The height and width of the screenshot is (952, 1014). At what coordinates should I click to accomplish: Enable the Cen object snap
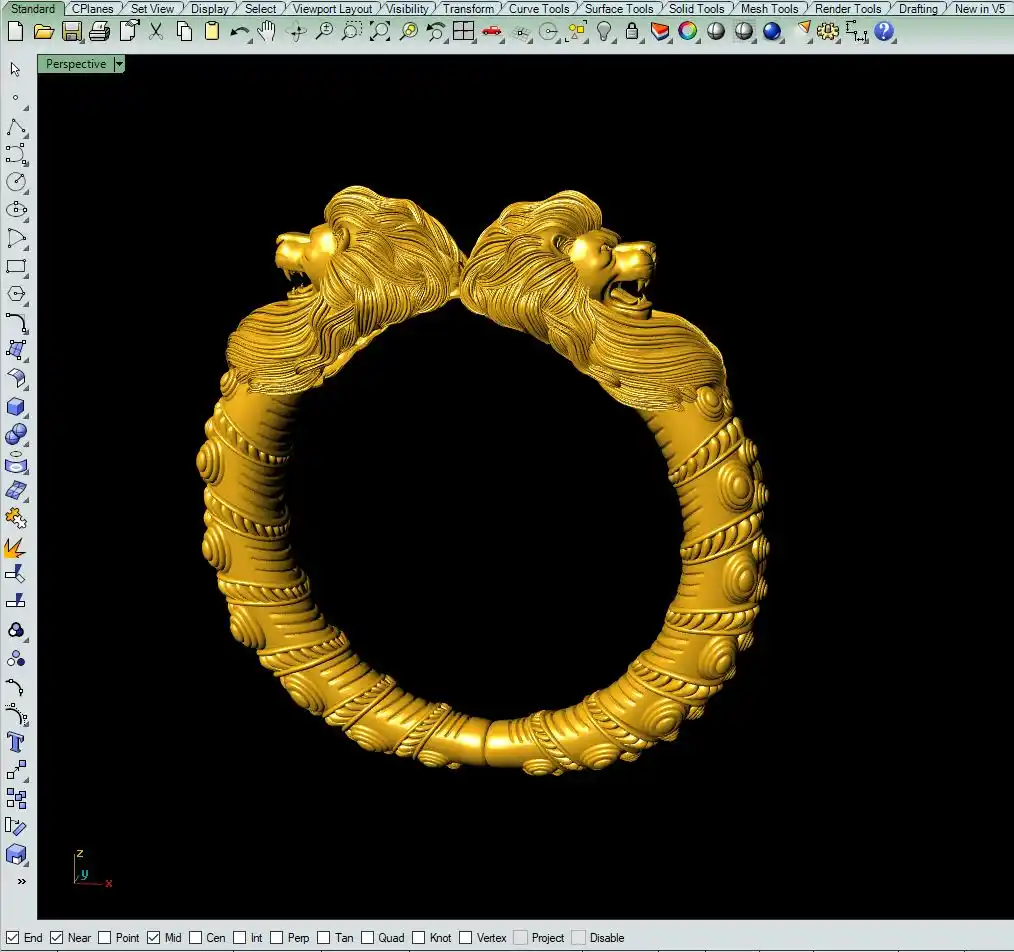(195, 938)
